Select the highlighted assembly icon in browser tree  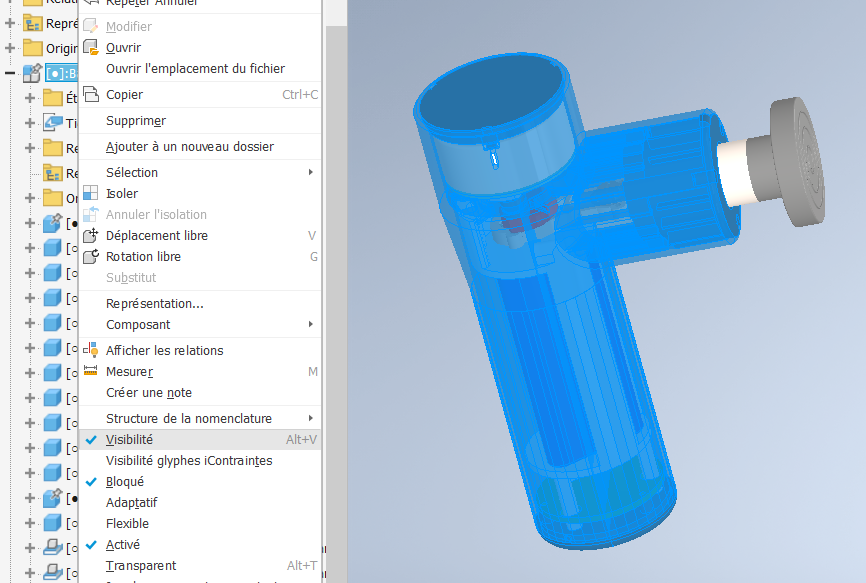coord(31,72)
